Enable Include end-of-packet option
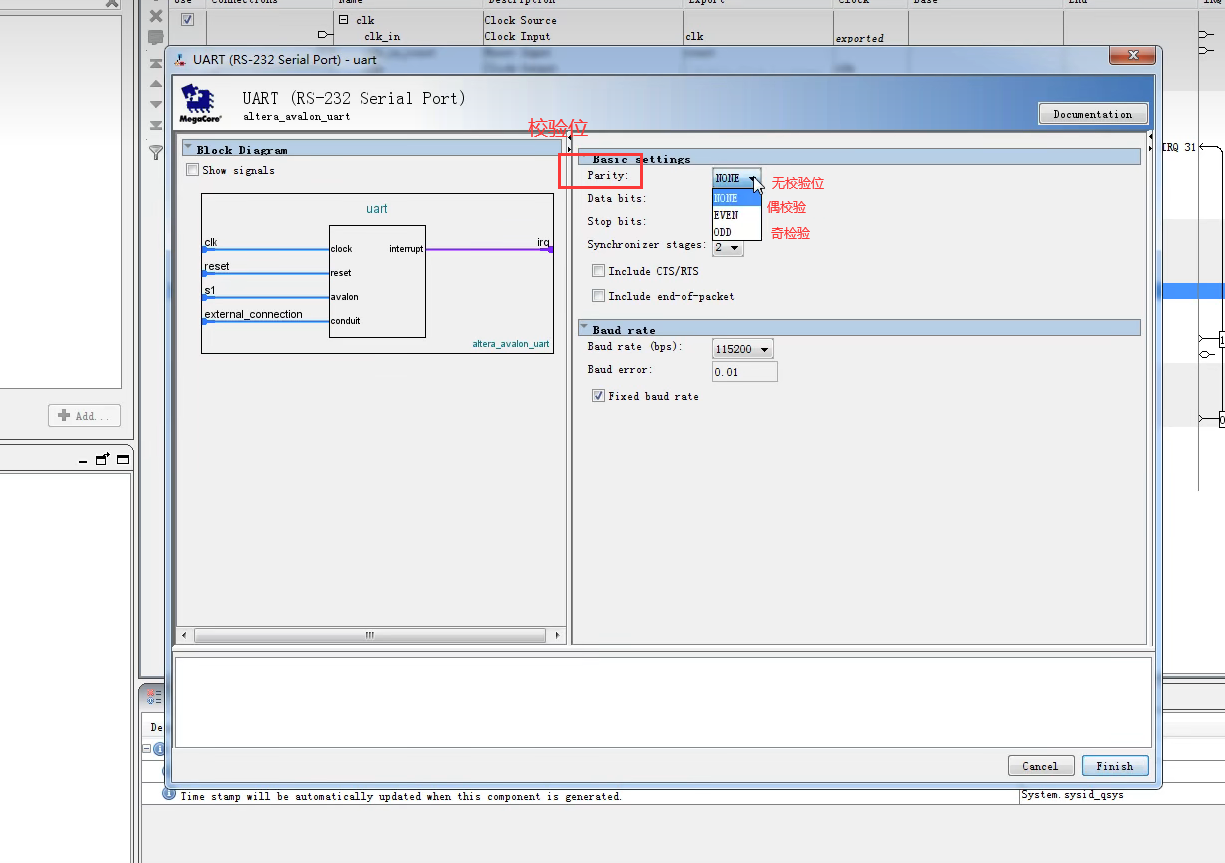 click(x=598, y=296)
